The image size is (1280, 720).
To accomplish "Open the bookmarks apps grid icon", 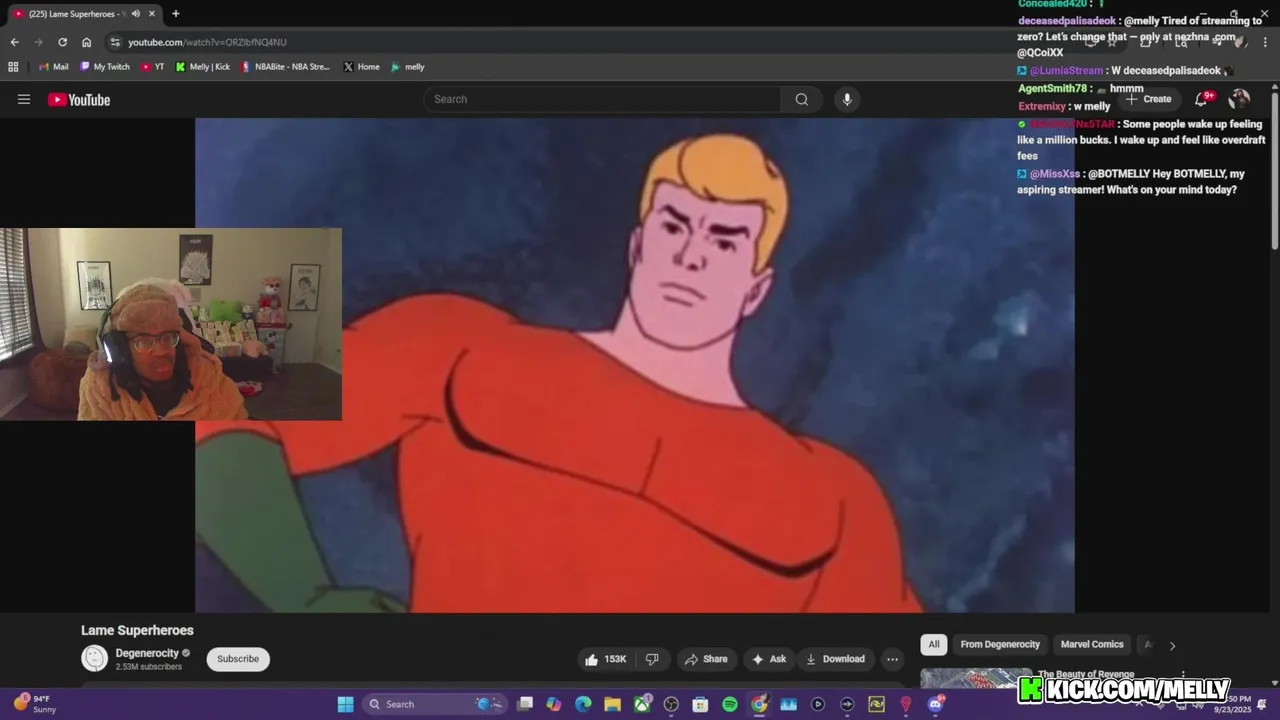I will 13,67.
